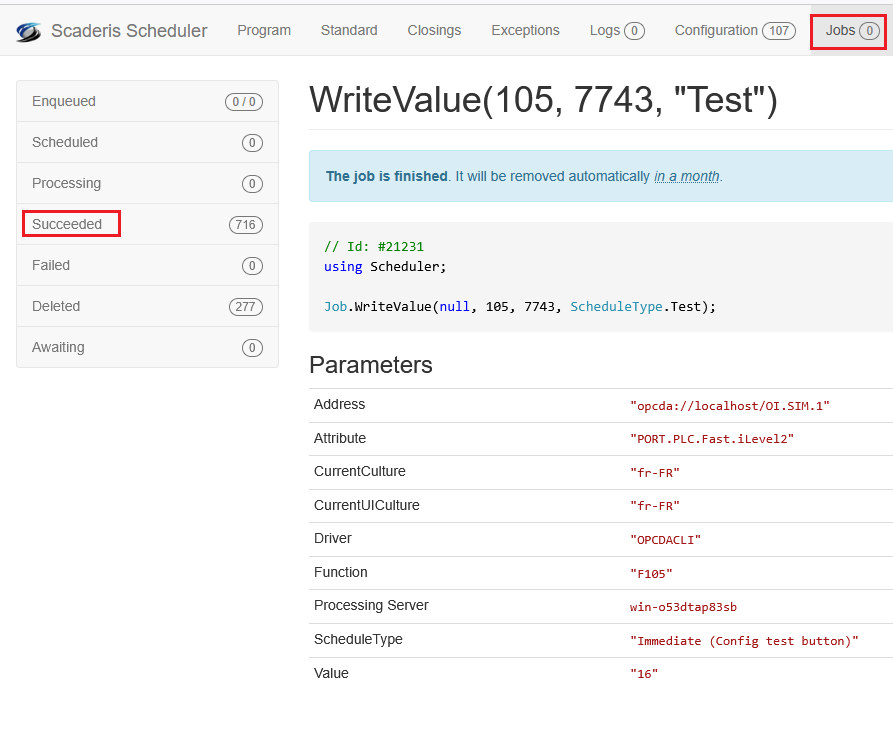Open the Program menu item
The width and height of the screenshot is (893, 735).
(x=264, y=30)
